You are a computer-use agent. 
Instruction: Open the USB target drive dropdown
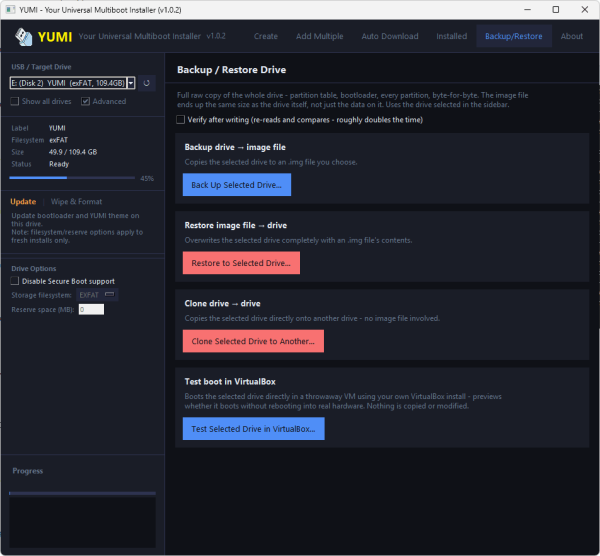(x=72, y=83)
